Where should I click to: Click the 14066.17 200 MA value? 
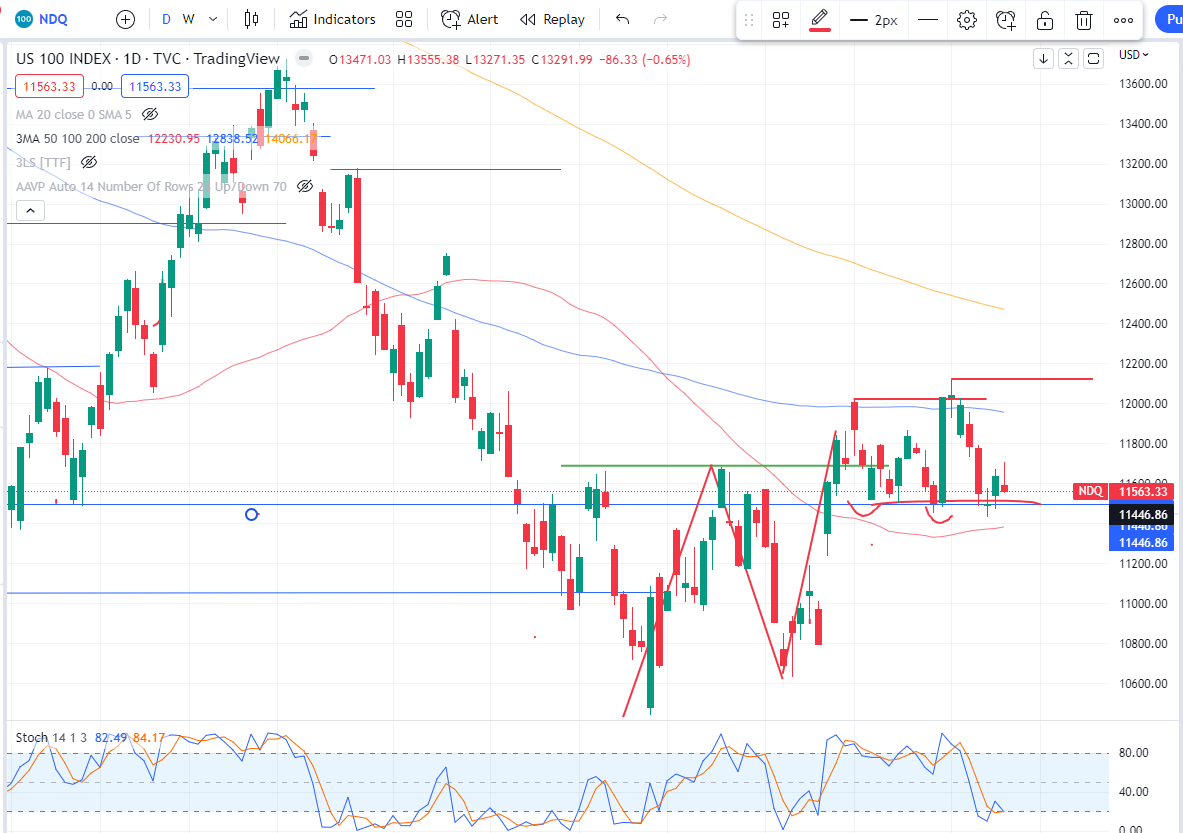point(290,139)
